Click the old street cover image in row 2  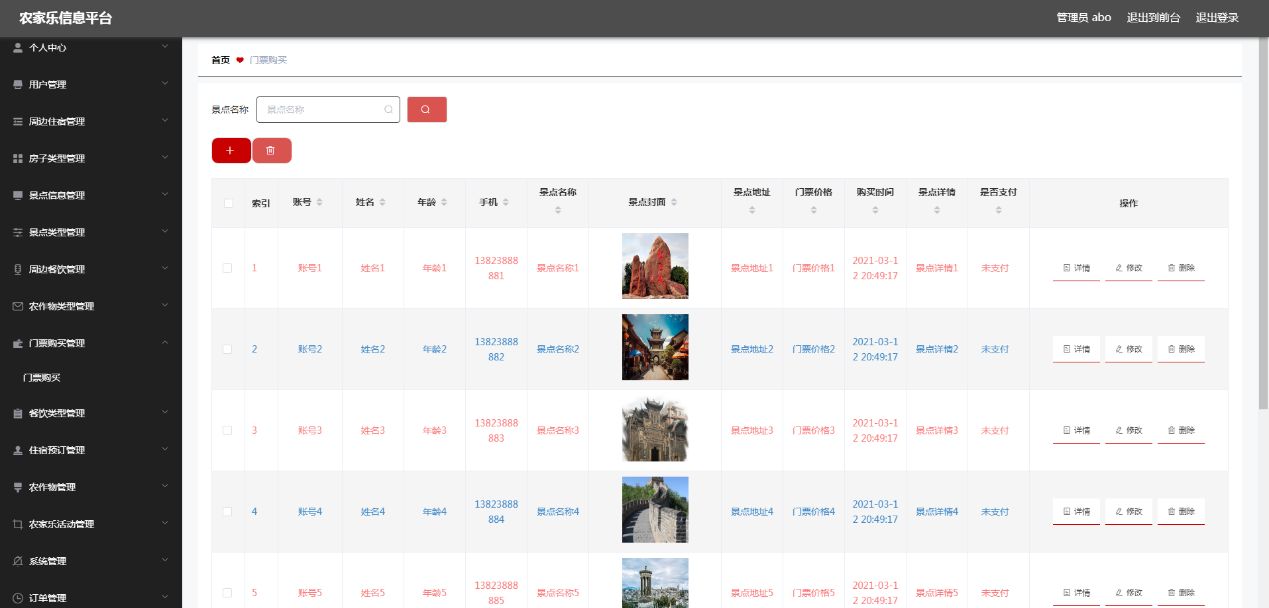pyautogui.click(x=655, y=347)
